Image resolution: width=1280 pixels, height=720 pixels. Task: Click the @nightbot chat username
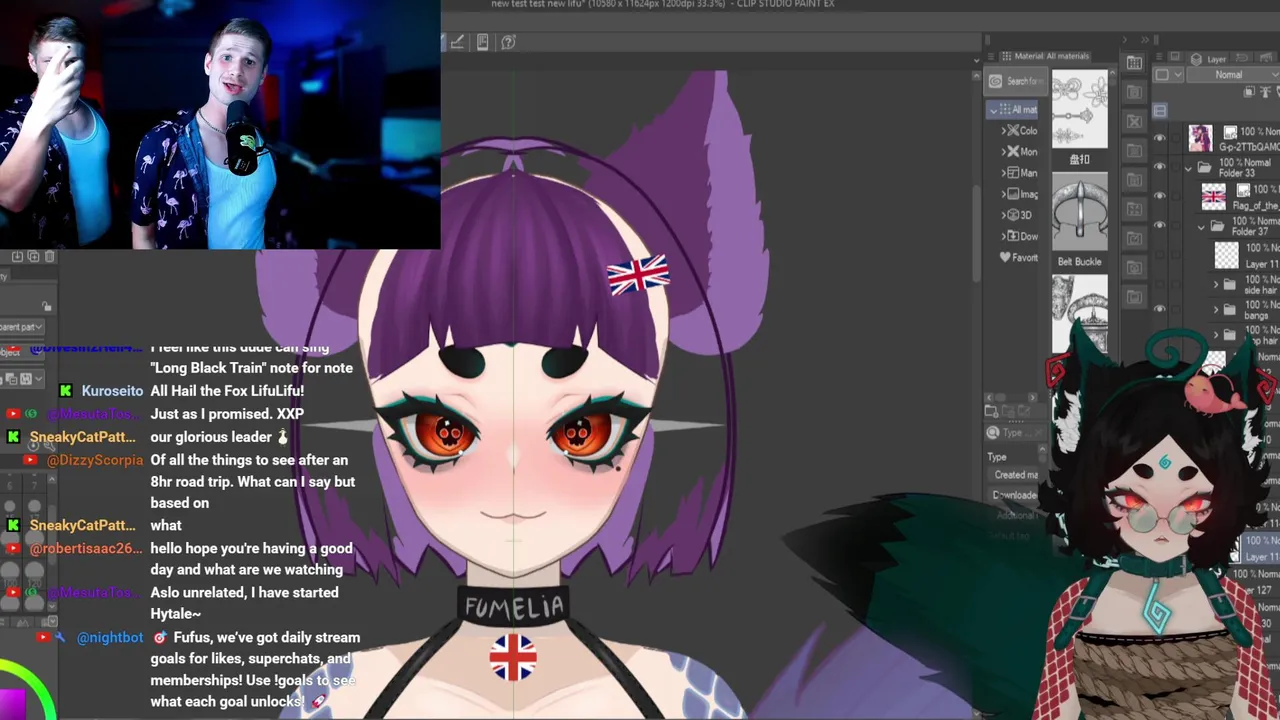click(110, 637)
